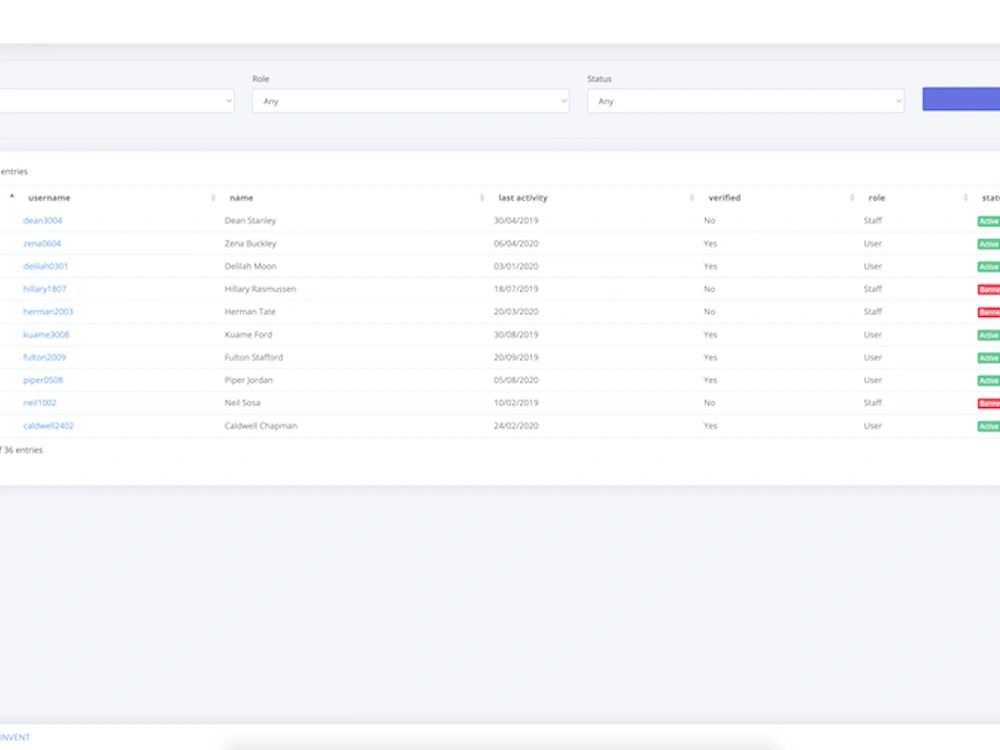View herman2003's profile link
The image size is (1000, 750).
point(47,311)
